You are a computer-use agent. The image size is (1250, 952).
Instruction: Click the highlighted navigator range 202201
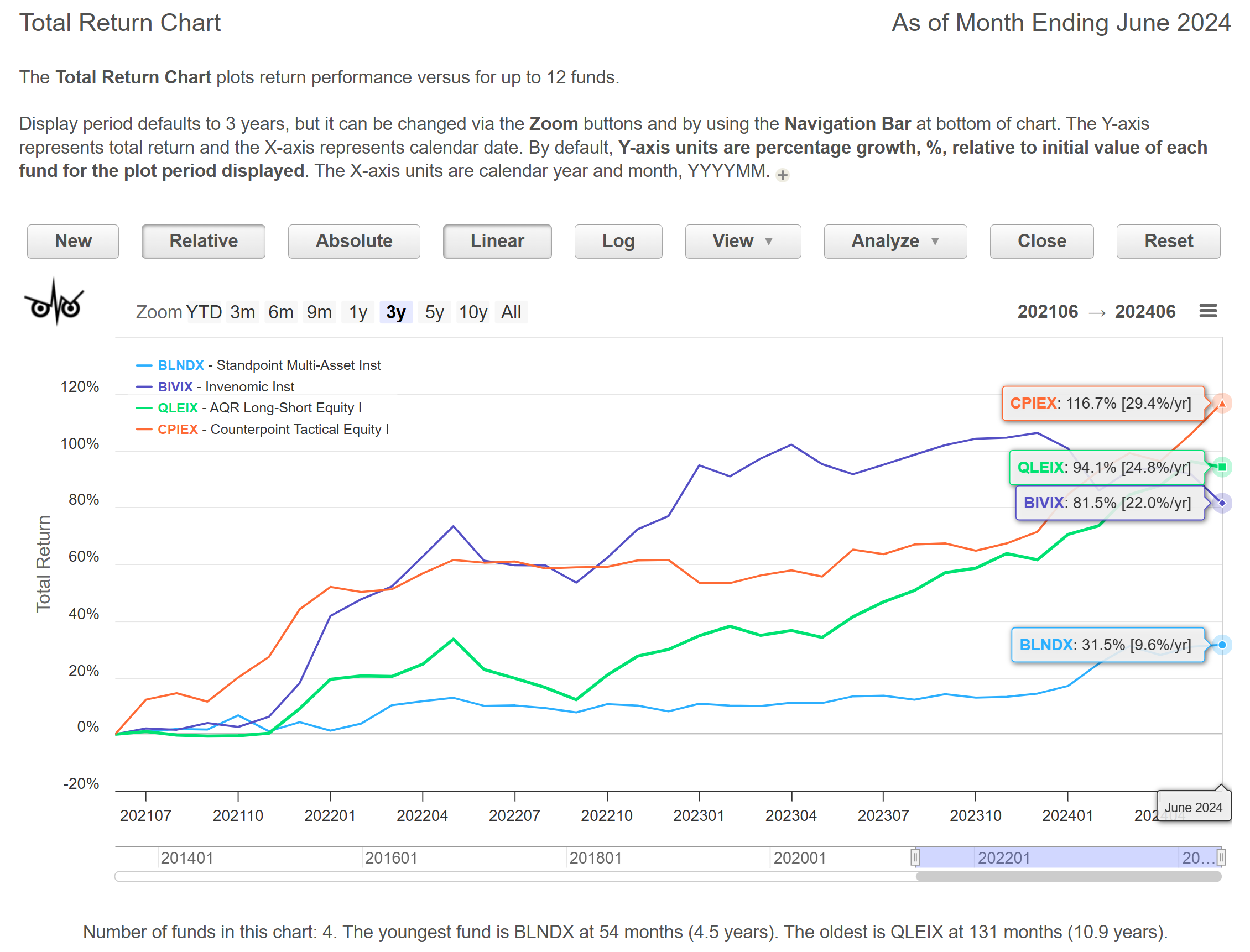(x=1004, y=858)
